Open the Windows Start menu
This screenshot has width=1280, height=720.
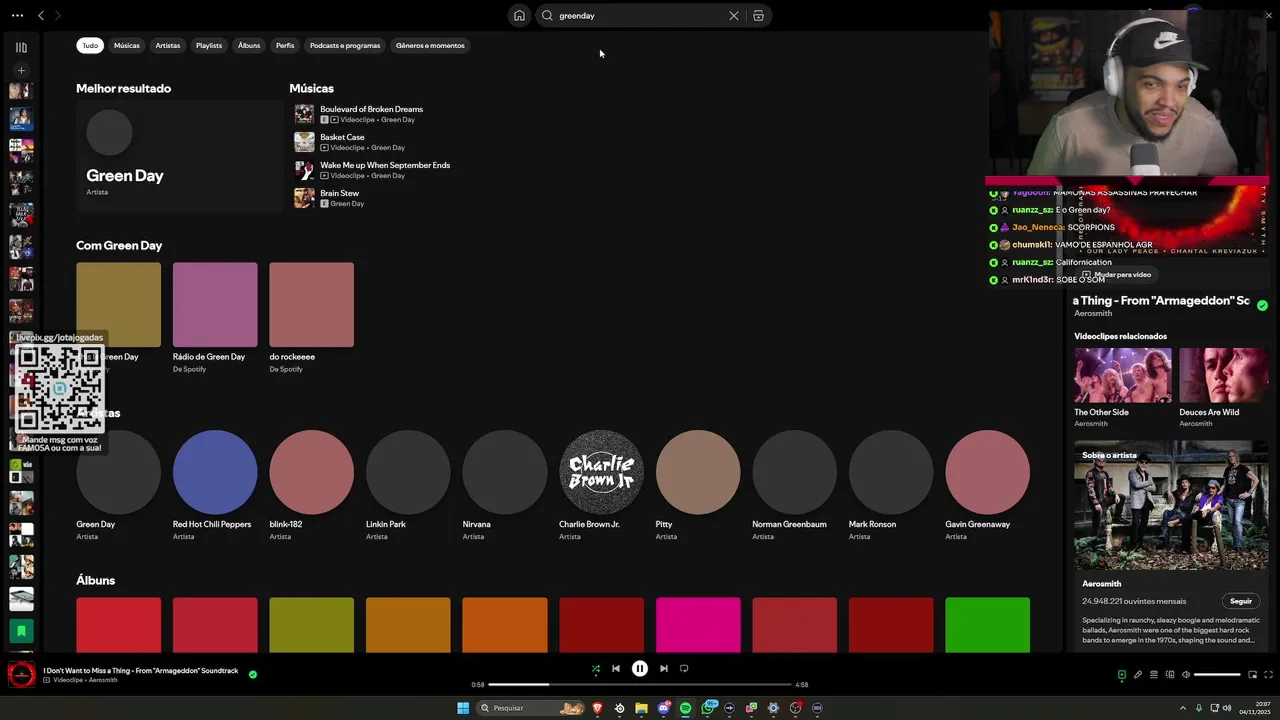click(x=463, y=708)
